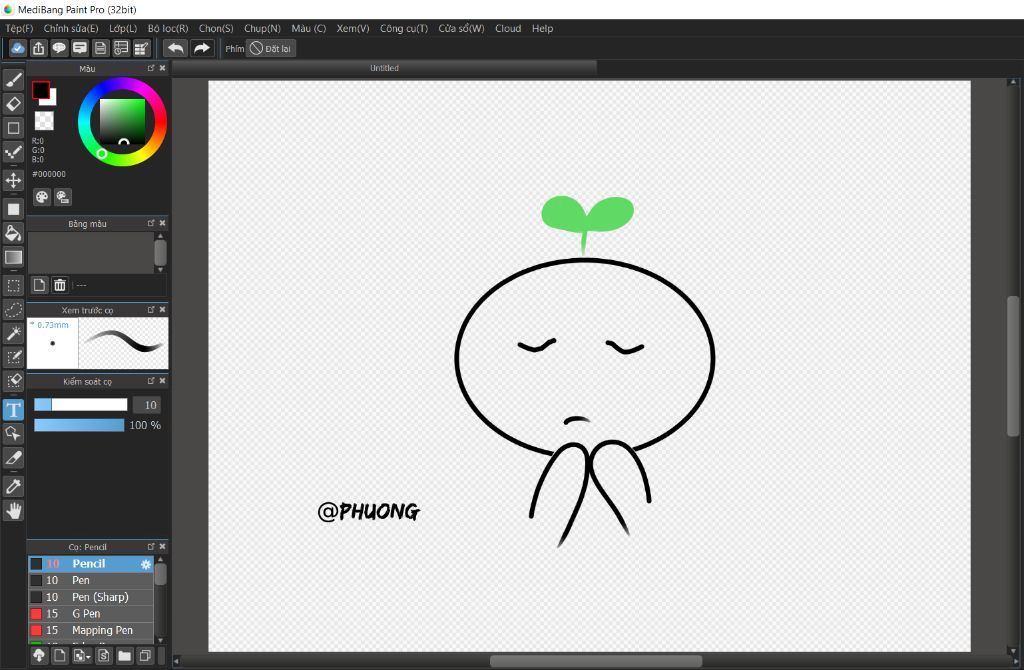Redo the last action
Image resolution: width=1024 pixels, height=670 pixels.
pyautogui.click(x=202, y=48)
